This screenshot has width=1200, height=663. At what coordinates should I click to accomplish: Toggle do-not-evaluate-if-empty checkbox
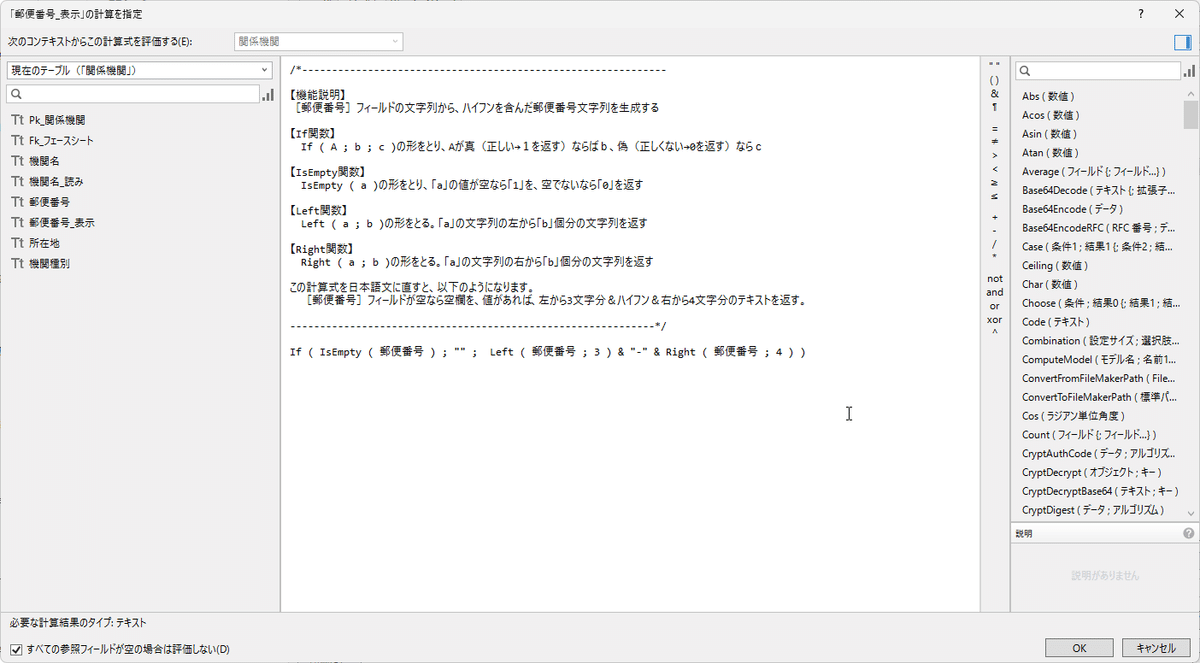point(15,649)
